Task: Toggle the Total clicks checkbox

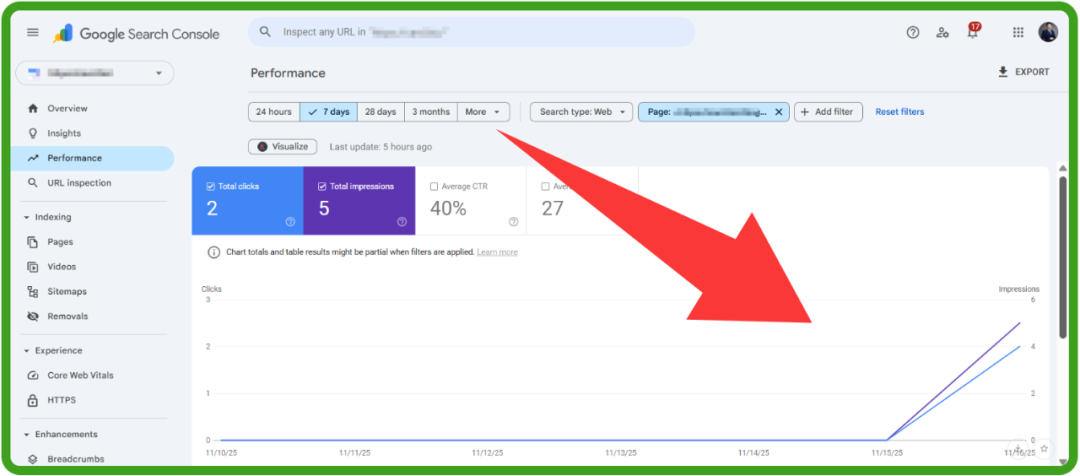Action: (x=211, y=186)
